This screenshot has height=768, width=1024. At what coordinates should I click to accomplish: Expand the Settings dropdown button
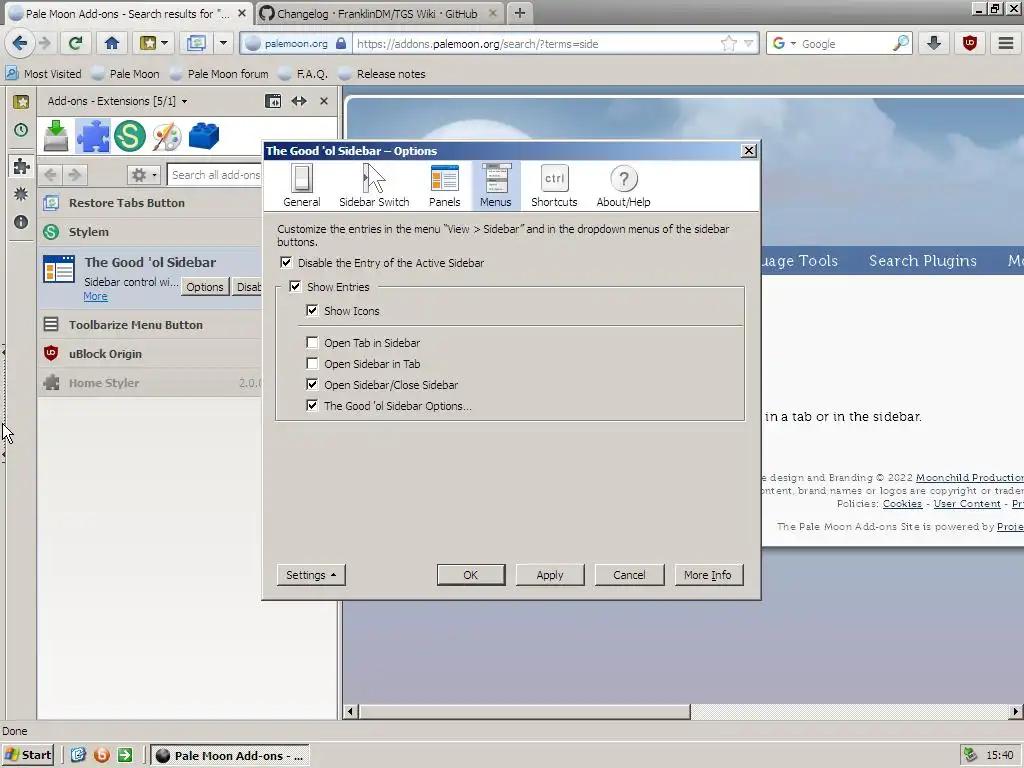click(x=311, y=575)
